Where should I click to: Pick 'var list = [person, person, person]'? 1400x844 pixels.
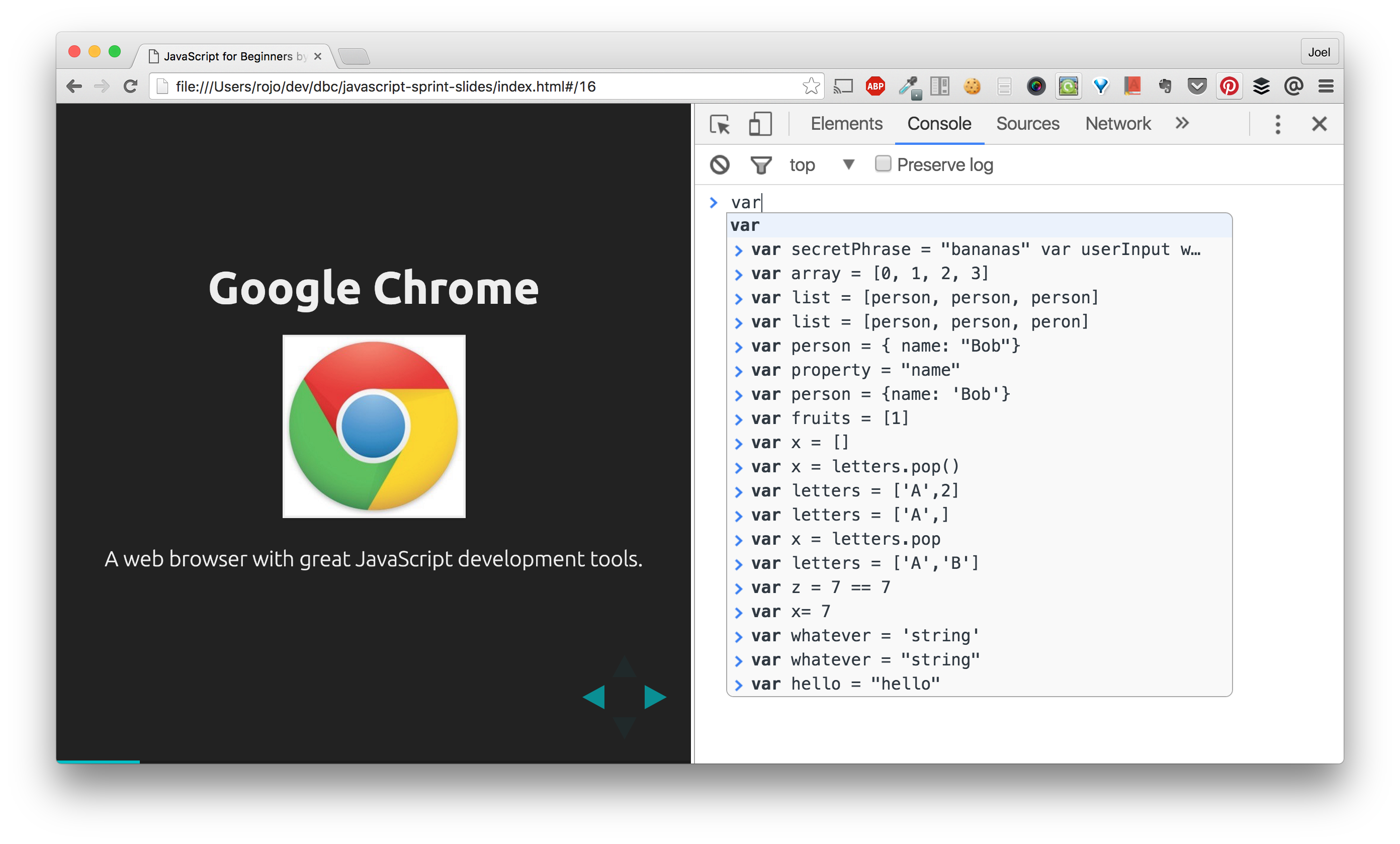[980, 298]
